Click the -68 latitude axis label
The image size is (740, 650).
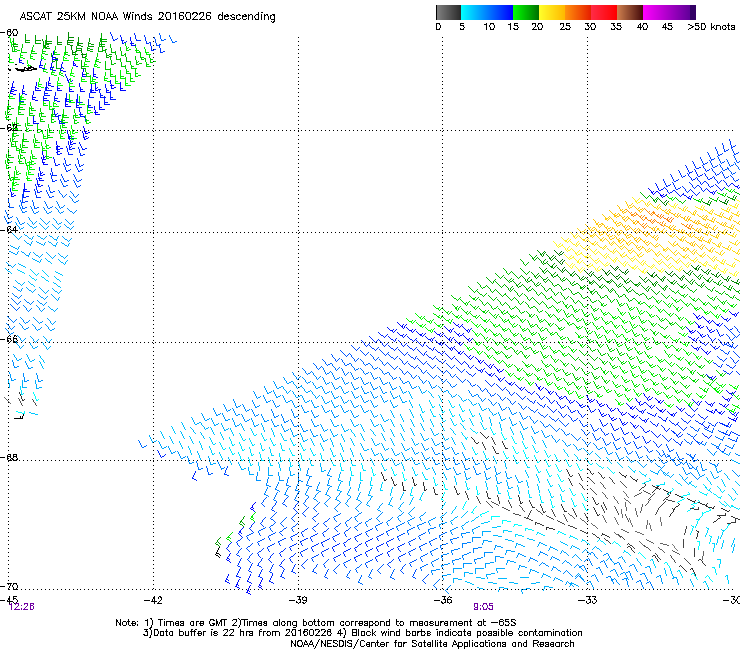pos(9,457)
